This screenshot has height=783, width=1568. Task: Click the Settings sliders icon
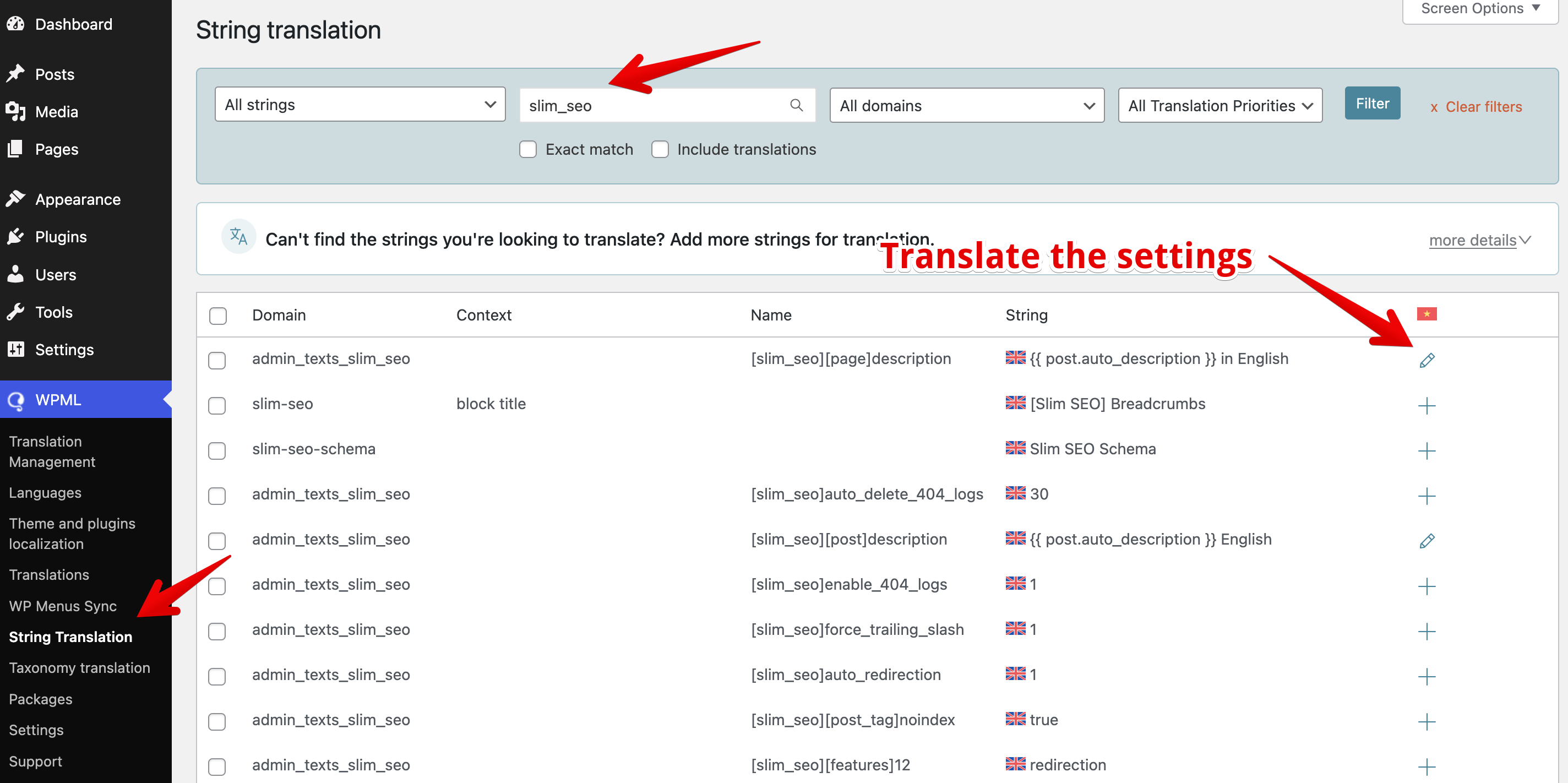(x=15, y=349)
